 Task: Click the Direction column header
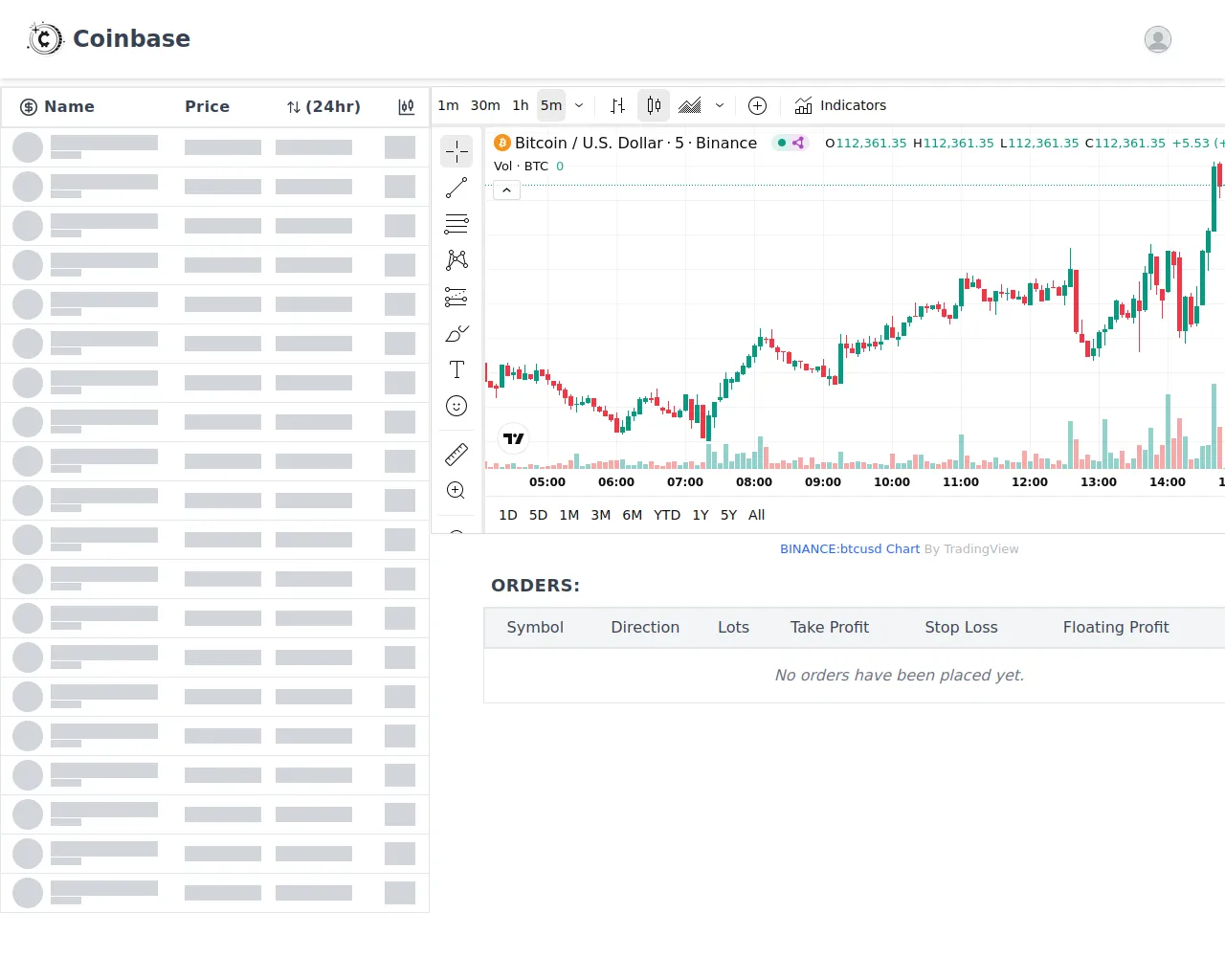point(645,628)
